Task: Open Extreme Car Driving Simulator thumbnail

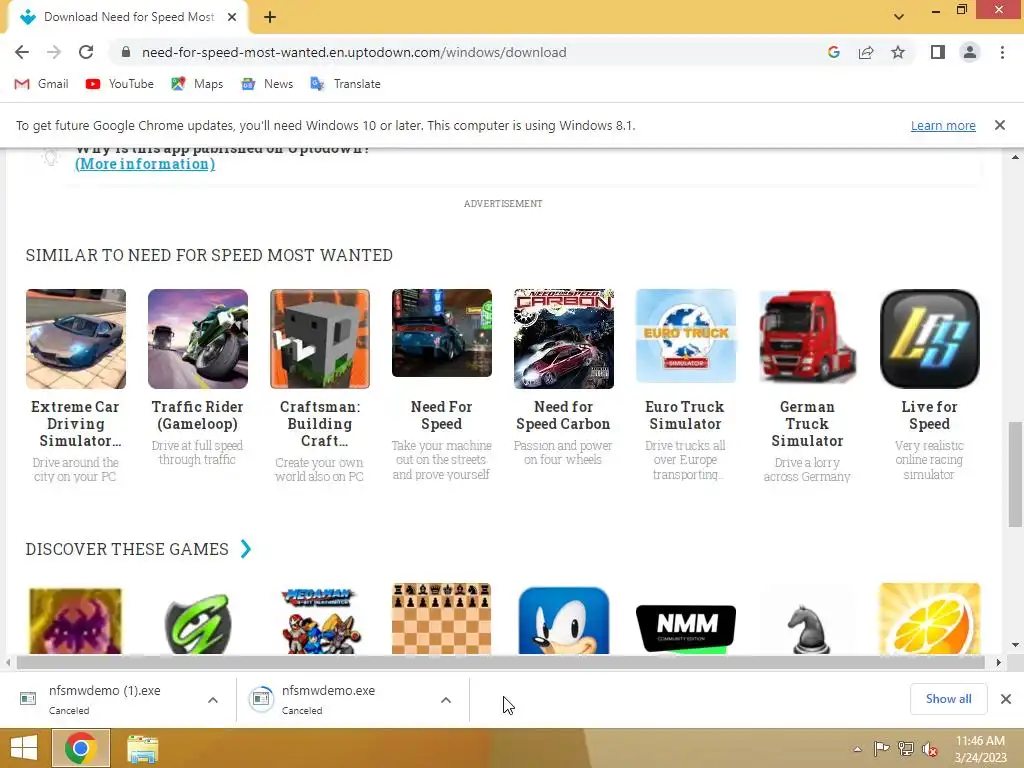Action: (x=76, y=339)
